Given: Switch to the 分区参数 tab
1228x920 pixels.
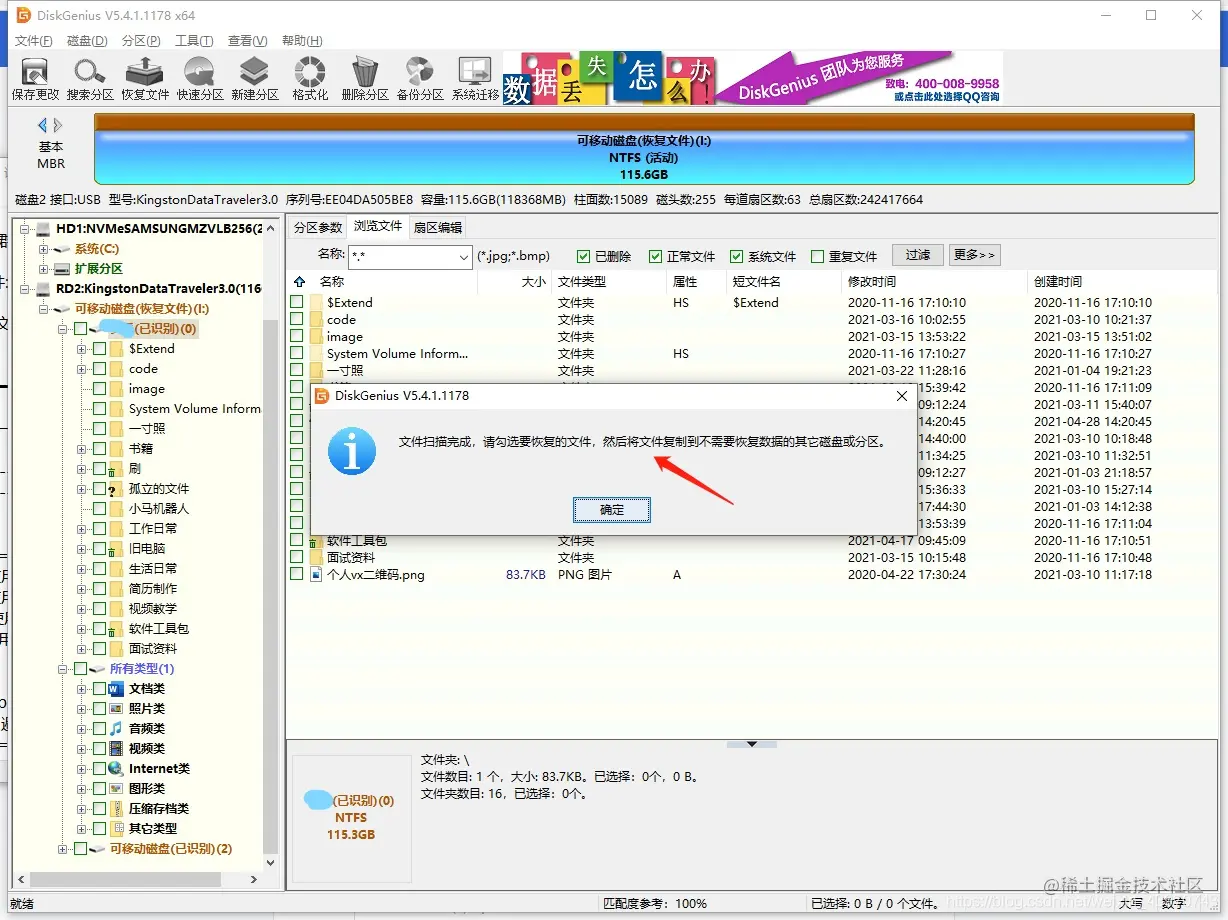Looking at the screenshot, I should 317,228.
